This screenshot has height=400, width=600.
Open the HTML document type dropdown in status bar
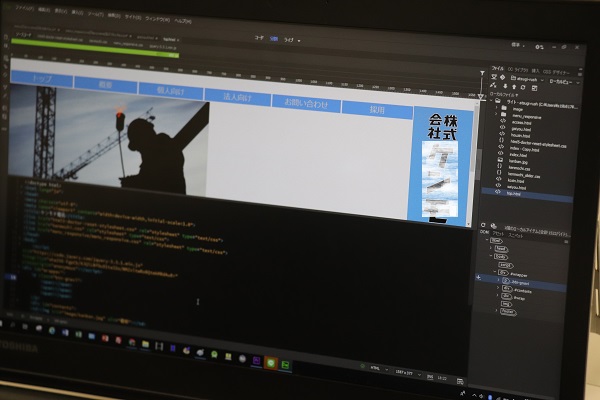click(379, 369)
